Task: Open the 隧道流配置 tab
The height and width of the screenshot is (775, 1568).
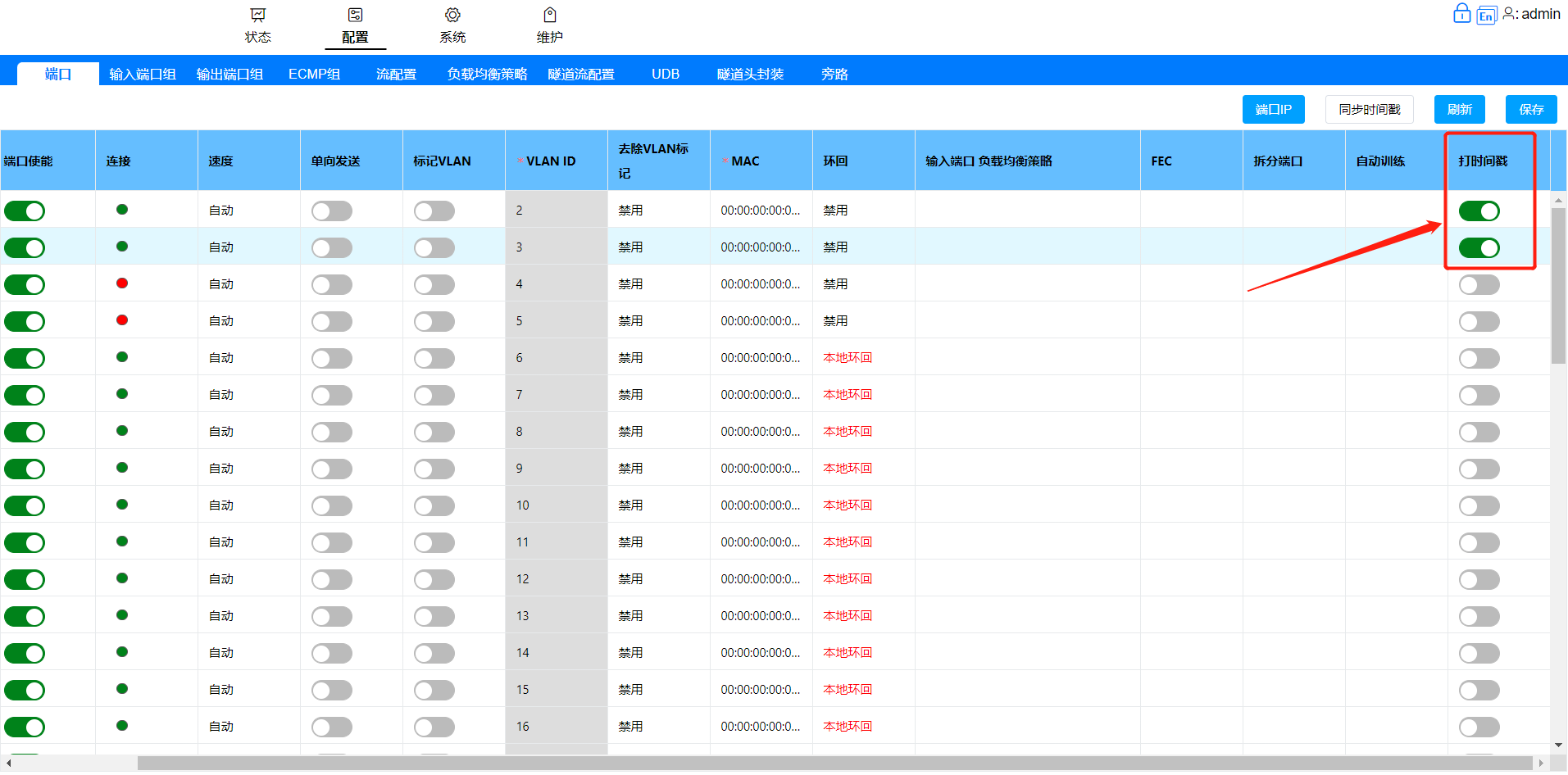Action: coord(581,74)
